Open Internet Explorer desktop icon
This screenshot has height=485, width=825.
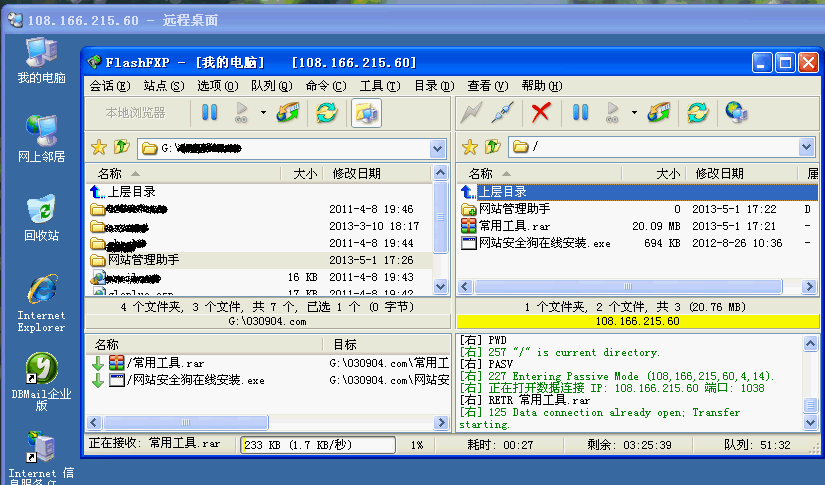(x=41, y=302)
